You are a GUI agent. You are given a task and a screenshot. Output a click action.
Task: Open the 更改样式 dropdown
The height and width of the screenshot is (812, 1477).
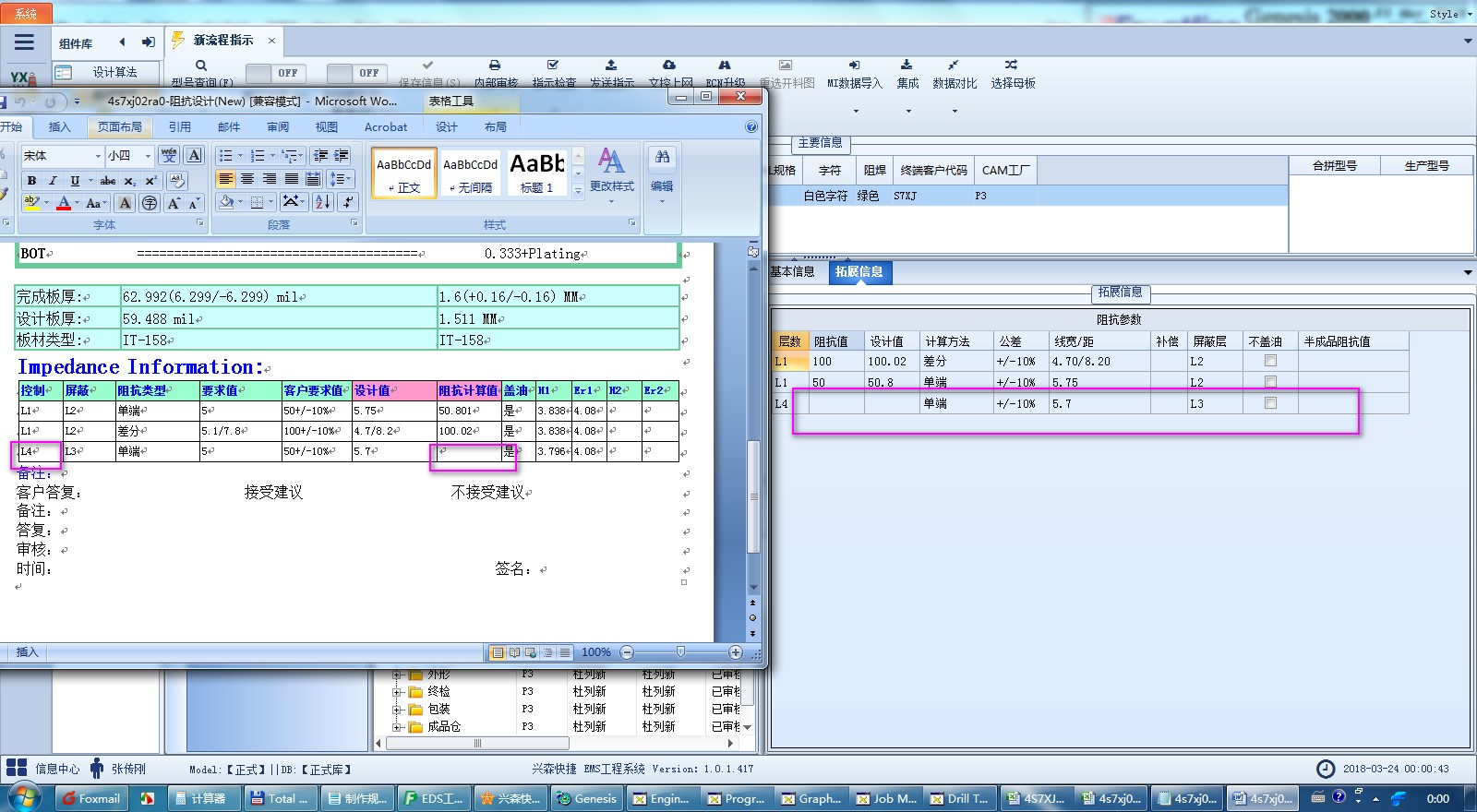pyautogui.click(x=611, y=175)
